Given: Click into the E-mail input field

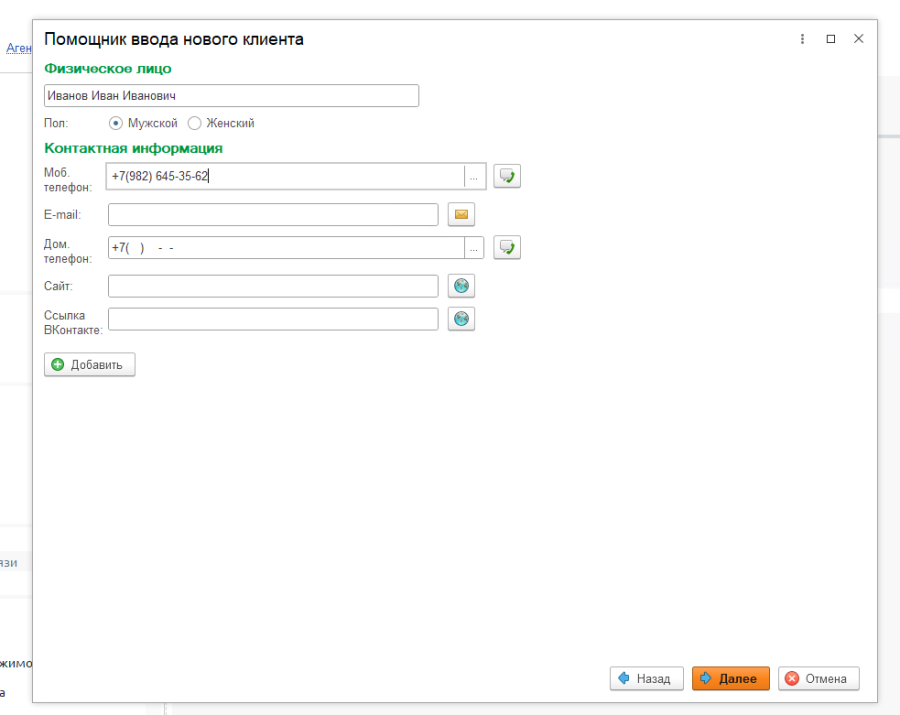Looking at the screenshot, I should (273, 215).
